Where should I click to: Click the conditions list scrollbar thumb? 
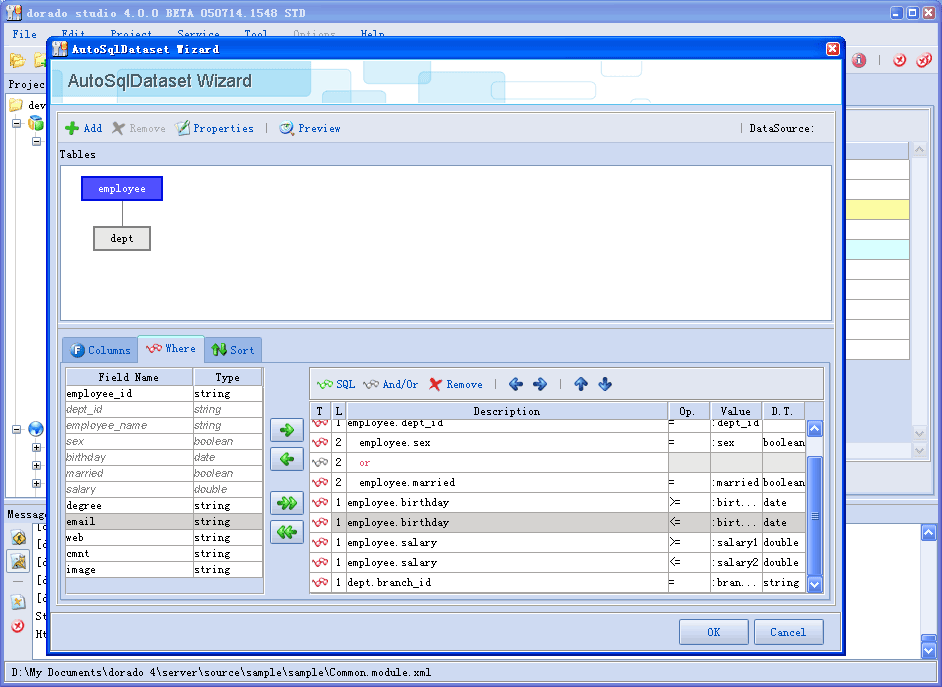[815, 516]
